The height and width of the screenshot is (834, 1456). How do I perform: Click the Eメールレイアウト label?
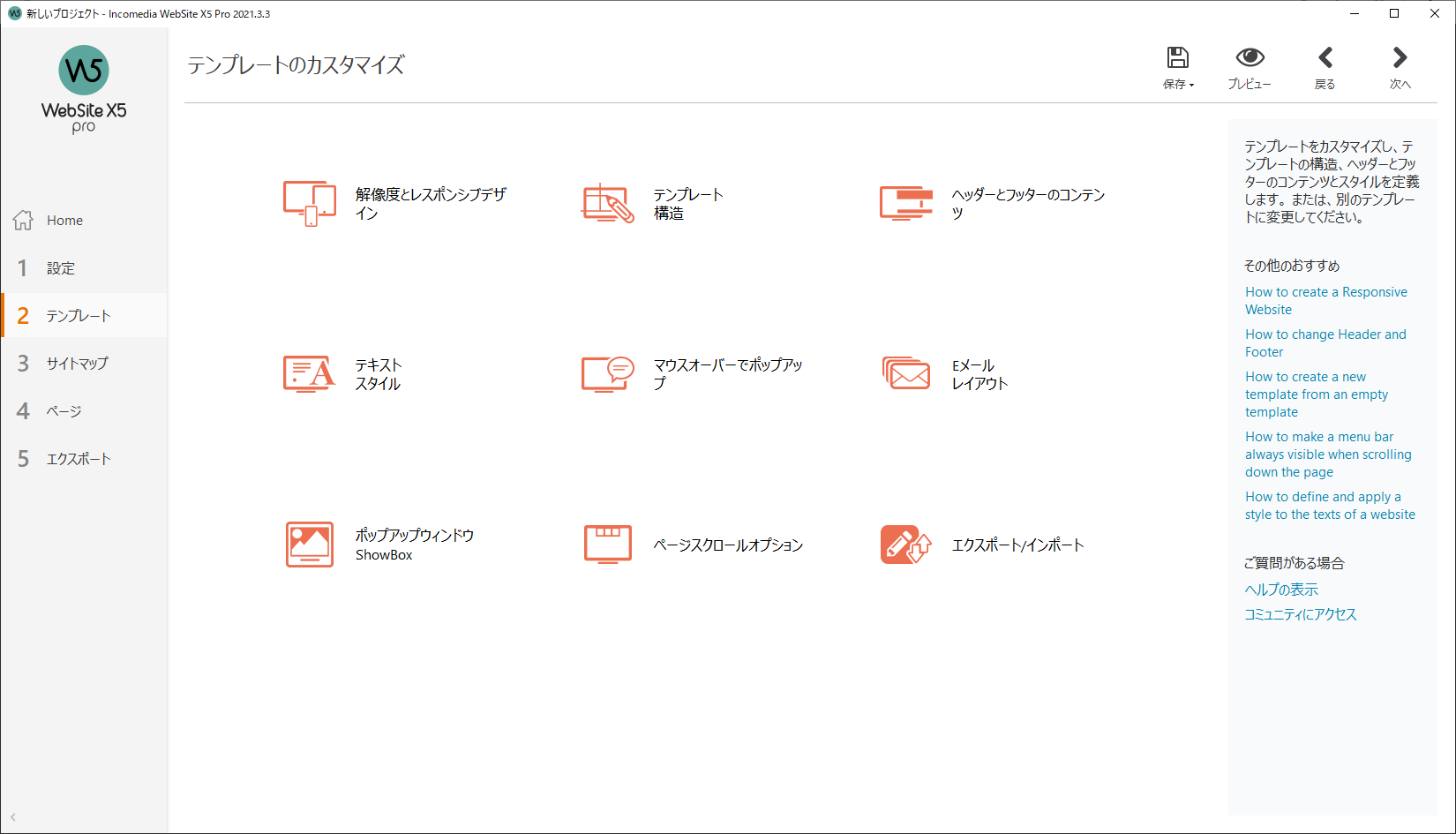(979, 374)
